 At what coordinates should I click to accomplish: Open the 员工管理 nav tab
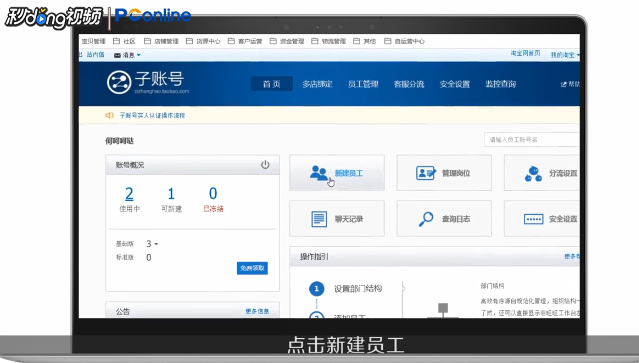363,84
